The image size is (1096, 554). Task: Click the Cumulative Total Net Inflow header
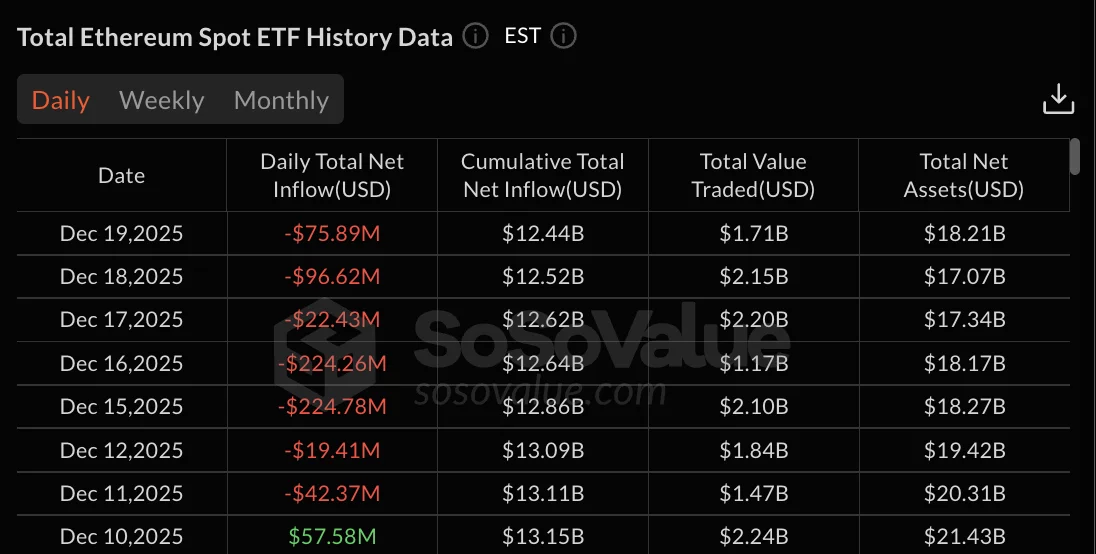tap(543, 175)
